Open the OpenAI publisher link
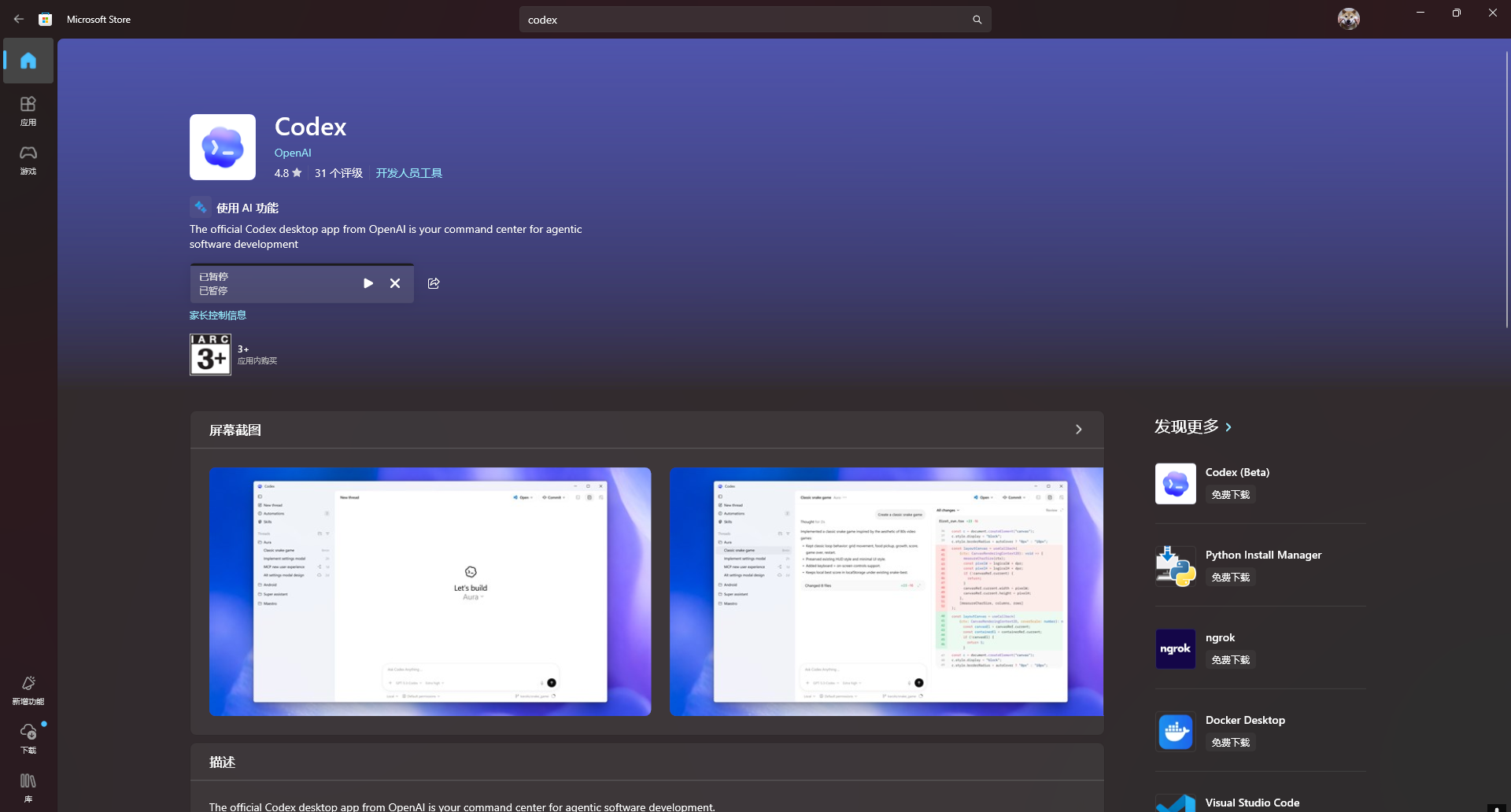Screen dimensions: 1511x812 [293, 153]
